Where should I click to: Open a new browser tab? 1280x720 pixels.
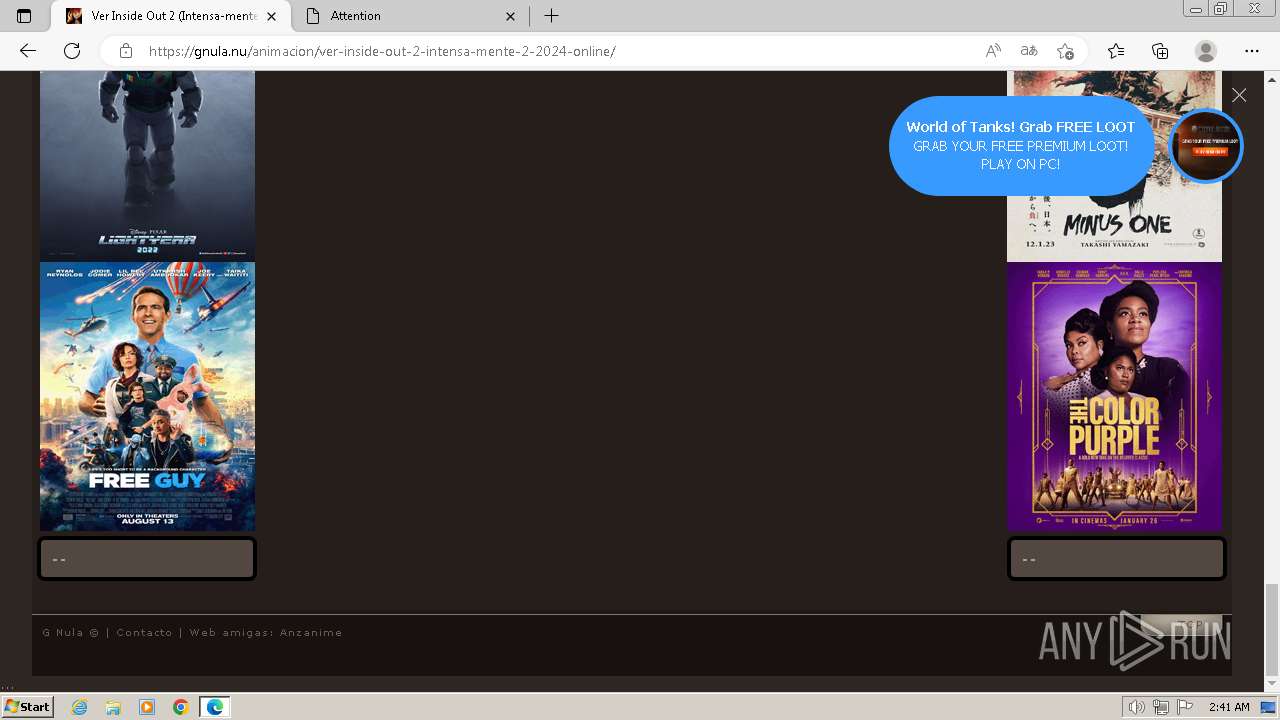(551, 16)
